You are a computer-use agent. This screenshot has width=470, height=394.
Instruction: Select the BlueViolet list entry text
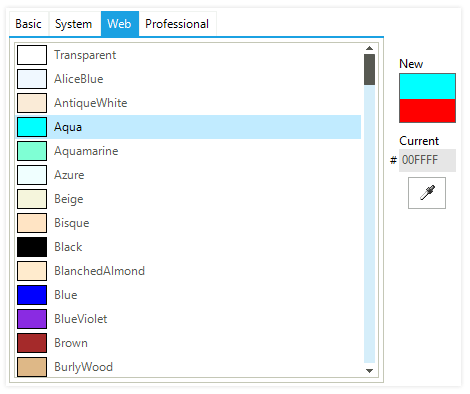81,319
